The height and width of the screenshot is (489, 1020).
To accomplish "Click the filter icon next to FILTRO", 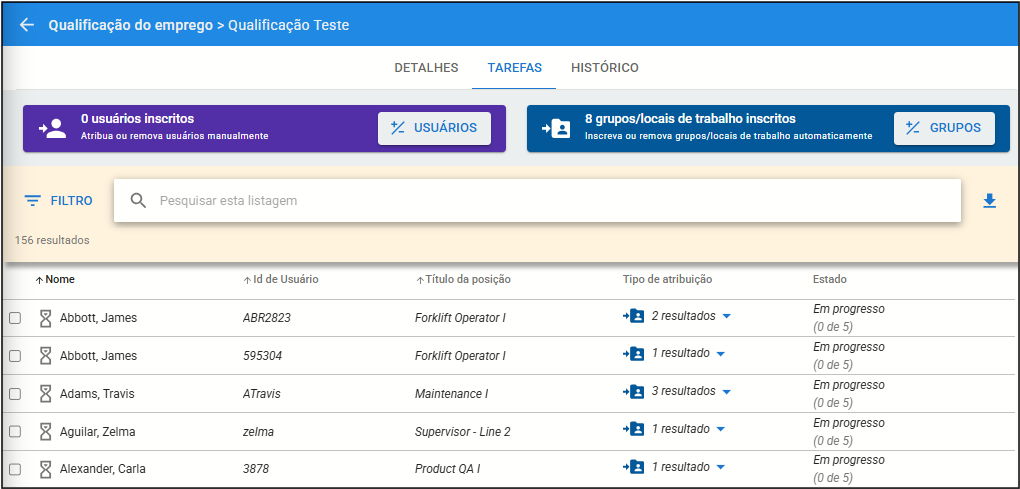I will (x=33, y=201).
